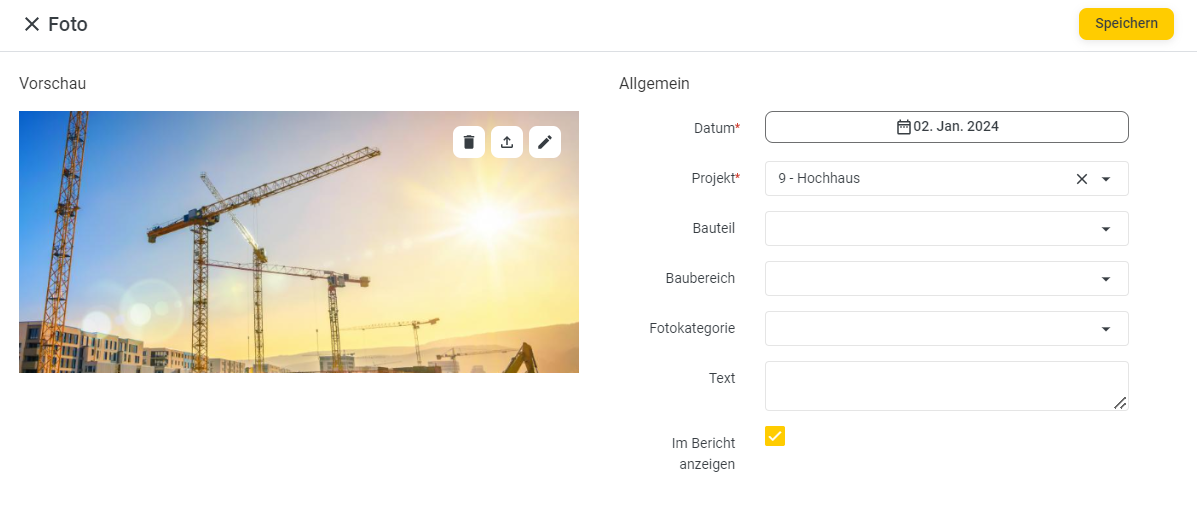
Task: Delete the photo with the trash icon
Action: point(469,142)
